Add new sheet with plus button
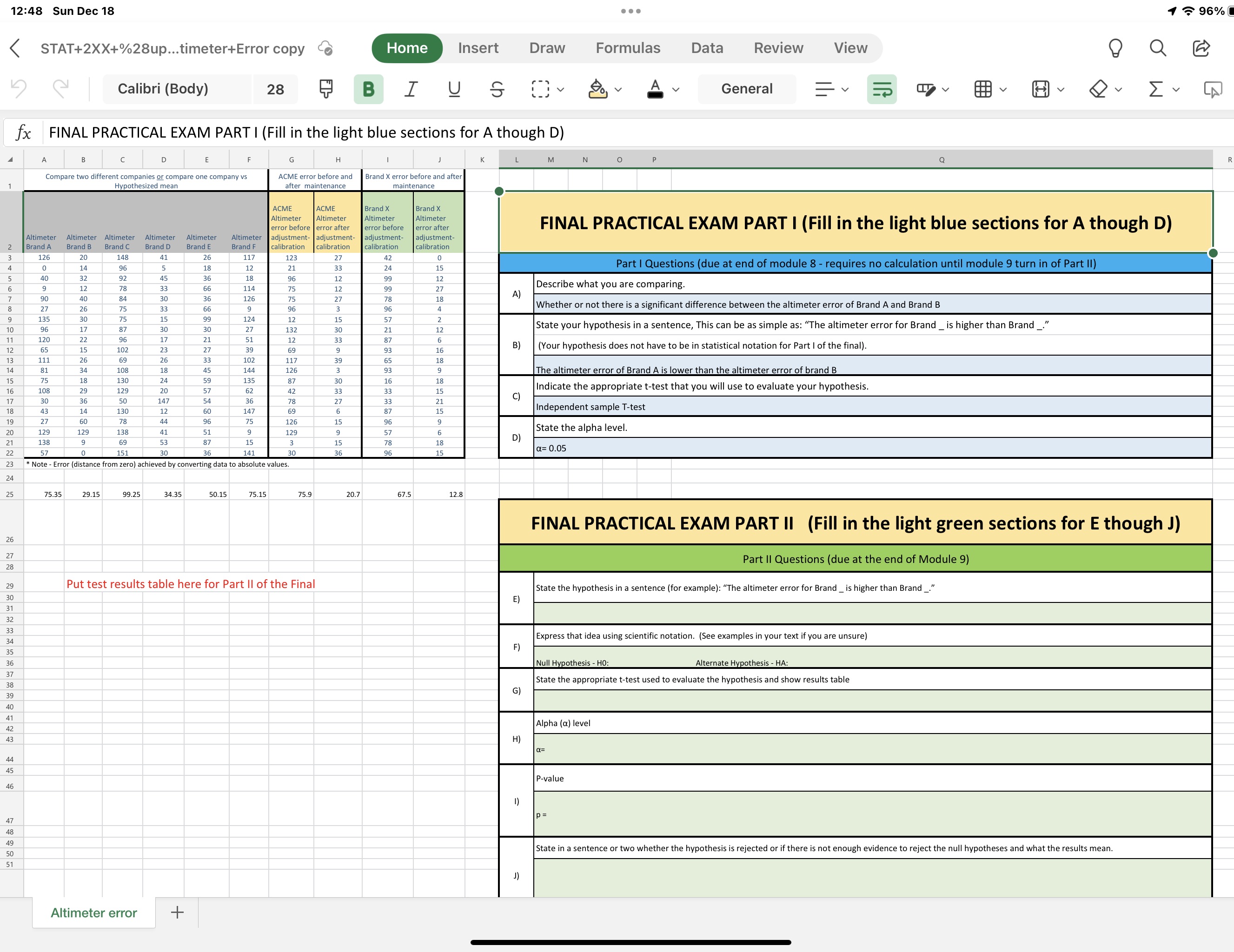The width and height of the screenshot is (1234, 952). (177, 912)
